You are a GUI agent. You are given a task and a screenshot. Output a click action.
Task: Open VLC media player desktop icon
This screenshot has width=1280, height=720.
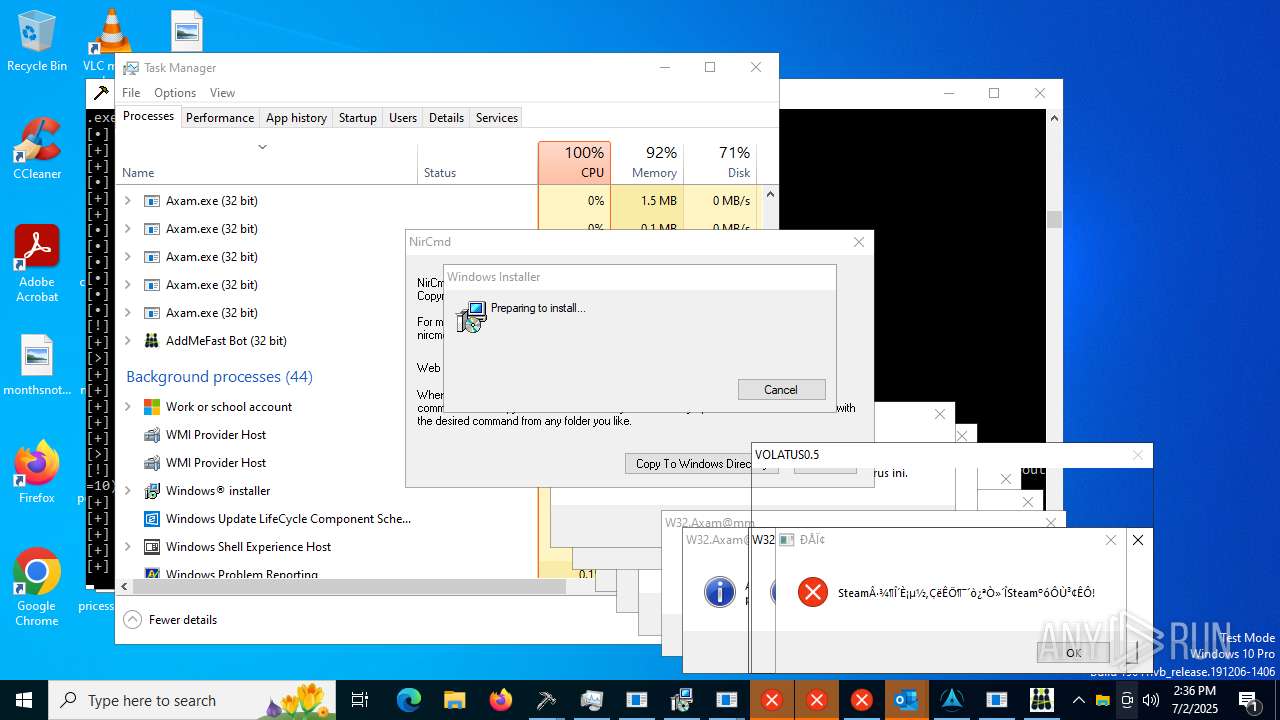click(110, 42)
